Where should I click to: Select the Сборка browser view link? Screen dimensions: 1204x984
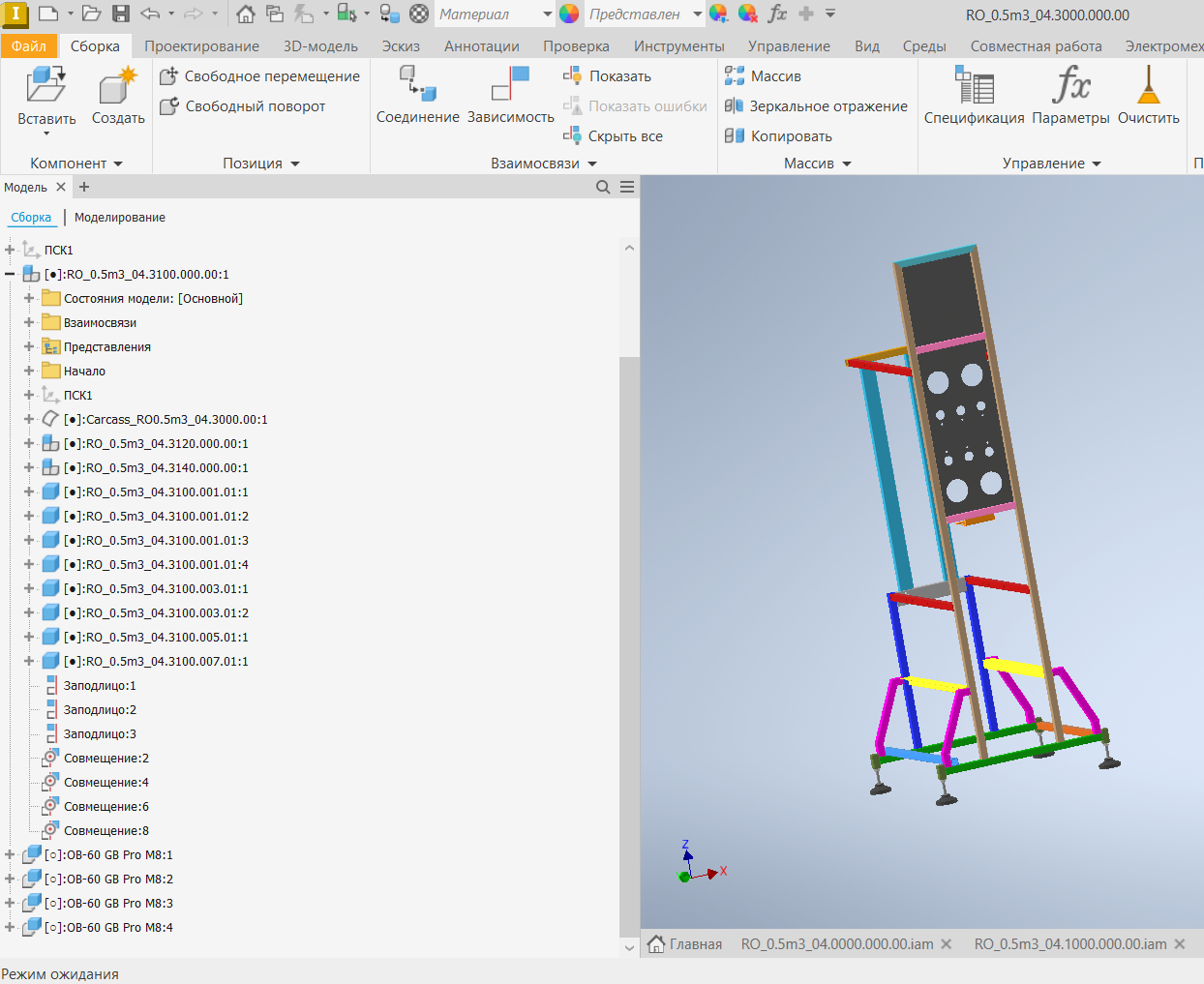(31, 218)
